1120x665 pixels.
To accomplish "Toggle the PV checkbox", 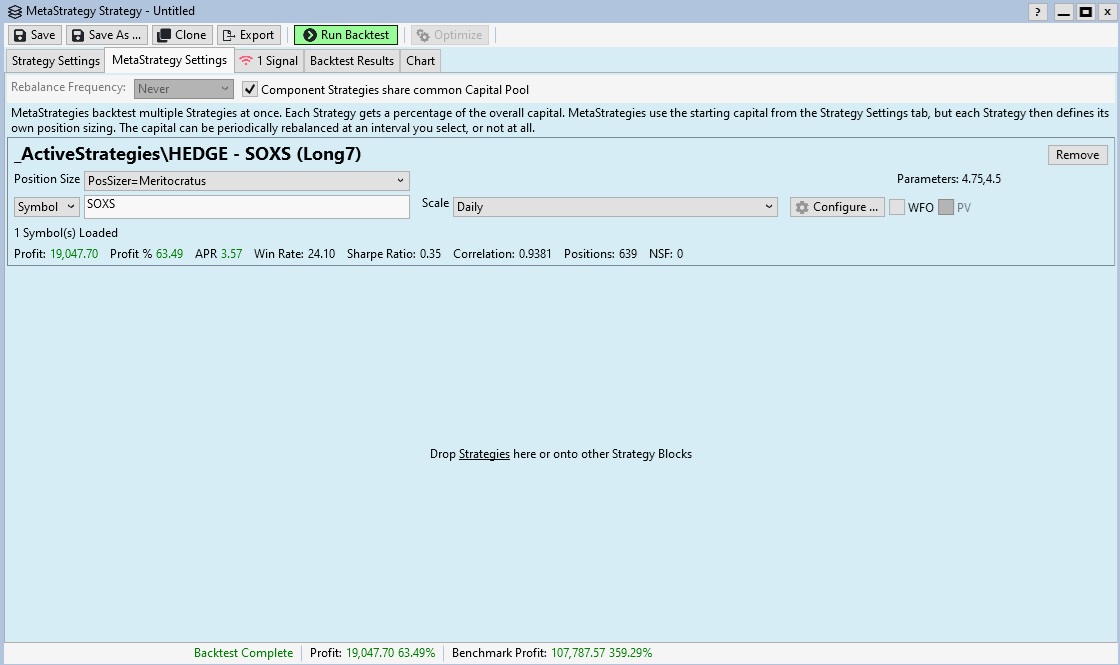I will (945, 207).
